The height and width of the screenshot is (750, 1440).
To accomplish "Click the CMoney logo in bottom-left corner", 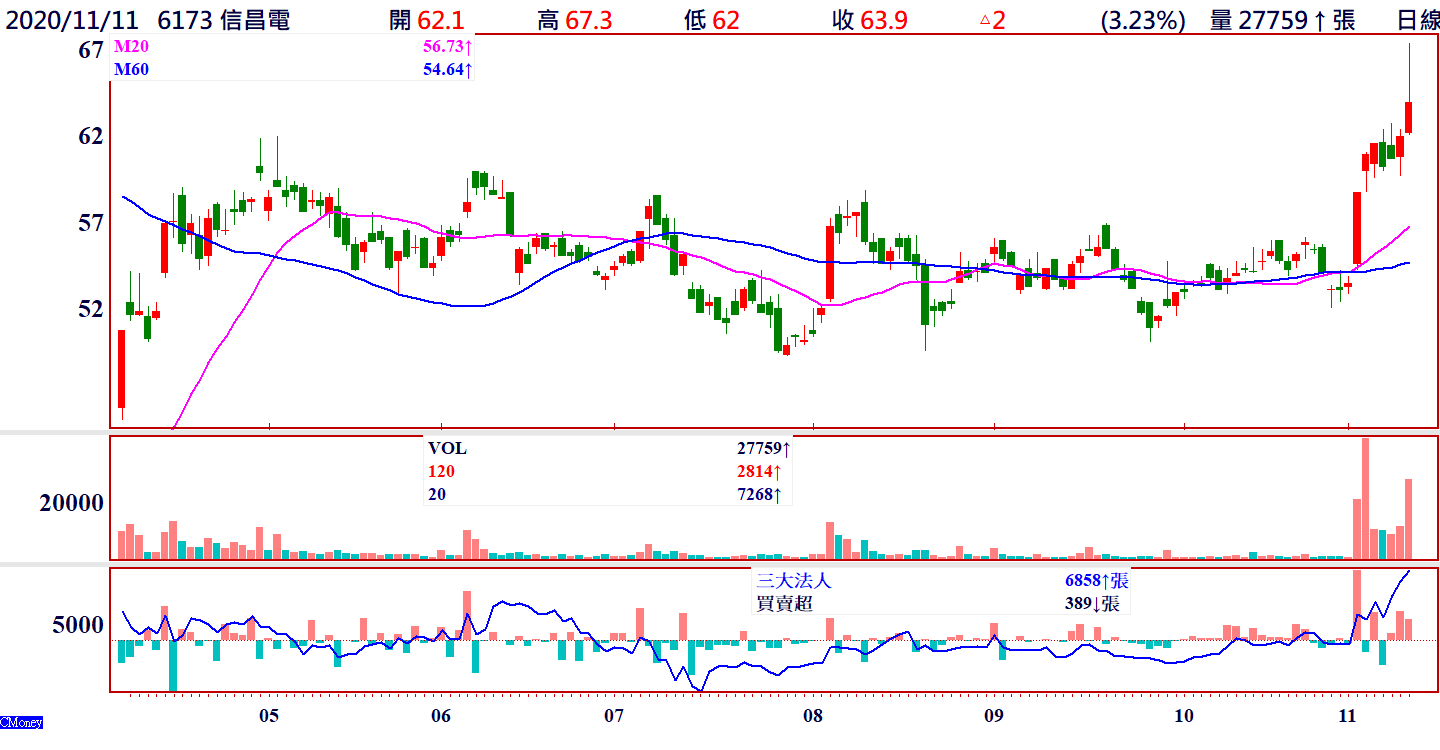I will click(x=21, y=722).
